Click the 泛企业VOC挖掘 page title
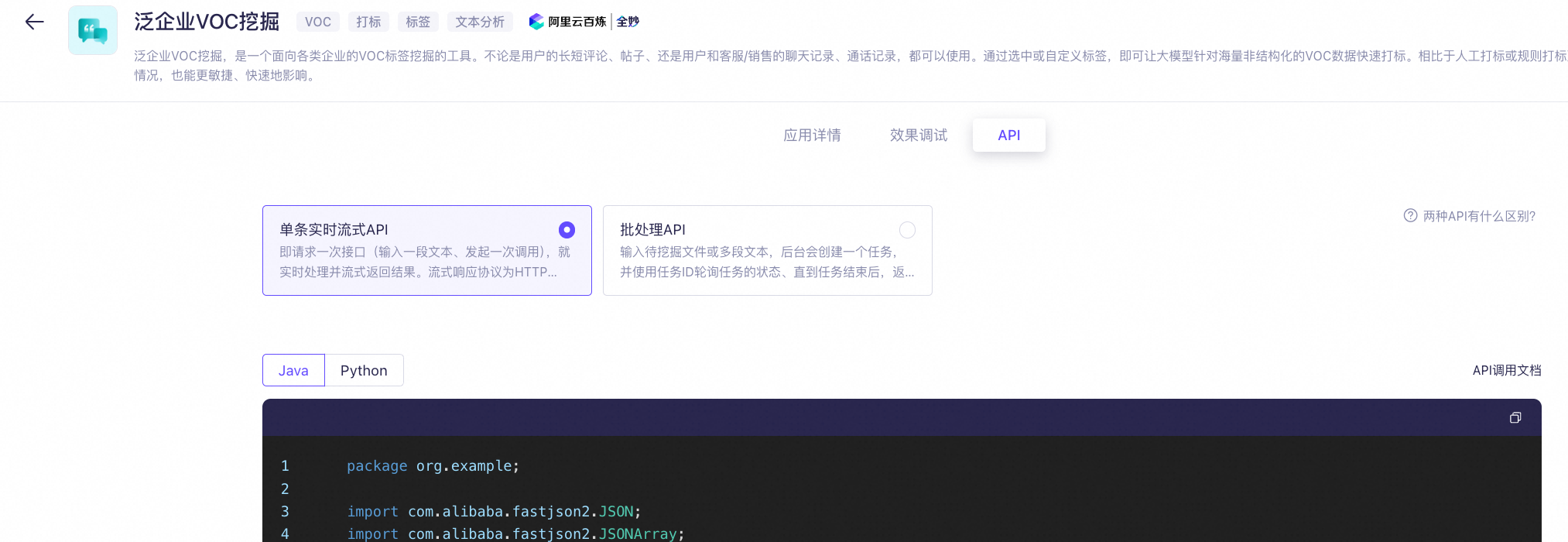The image size is (1568, 542). (x=207, y=22)
